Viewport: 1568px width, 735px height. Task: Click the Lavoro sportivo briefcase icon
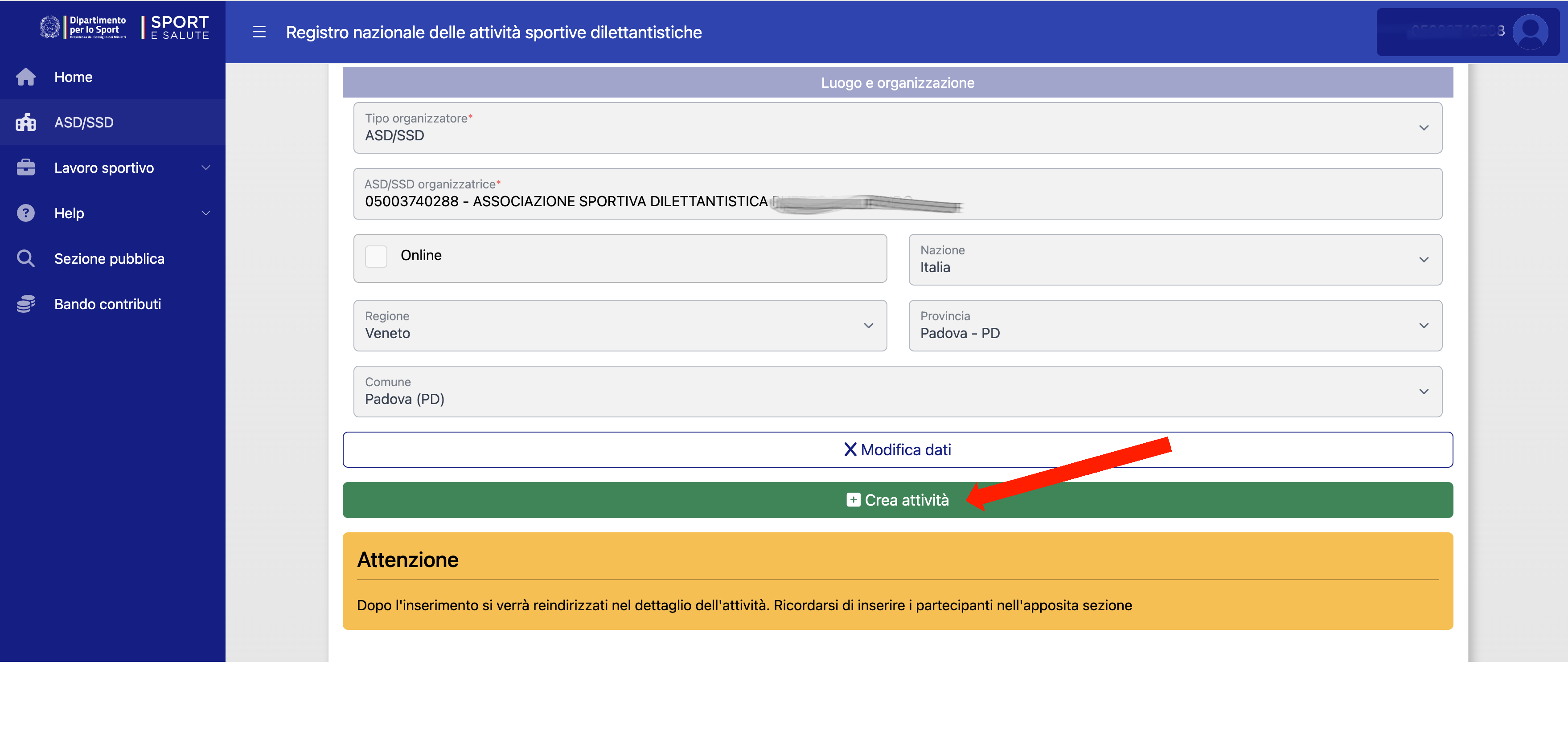point(25,168)
